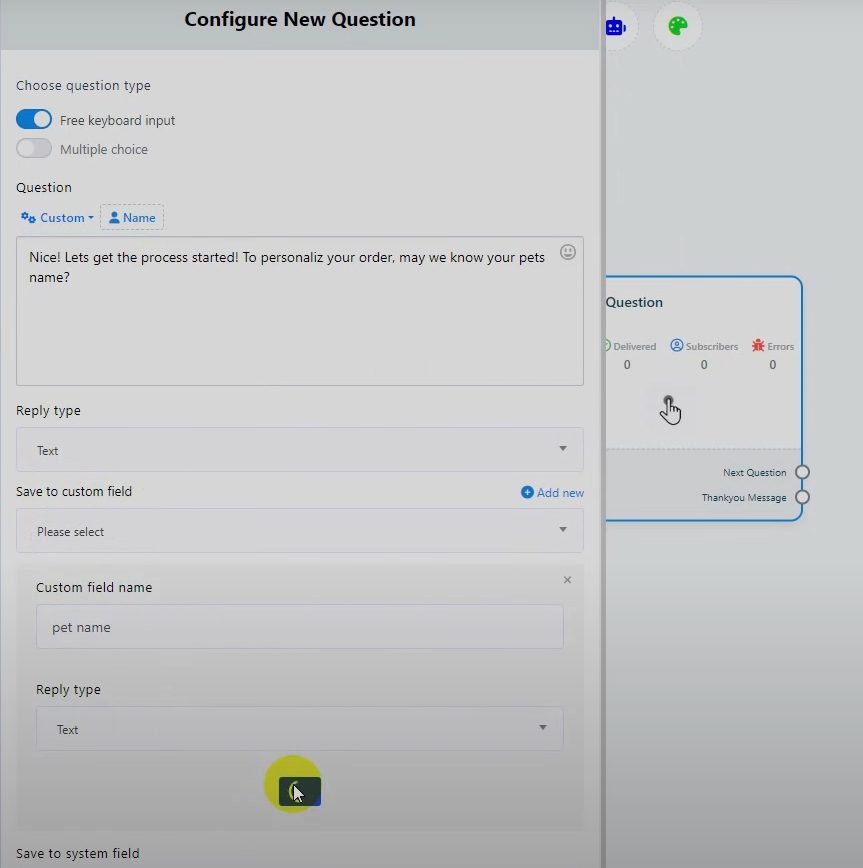Screen dimensions: 863x868
Task: Click Add new custom field link
Action: tap(552, 492)
